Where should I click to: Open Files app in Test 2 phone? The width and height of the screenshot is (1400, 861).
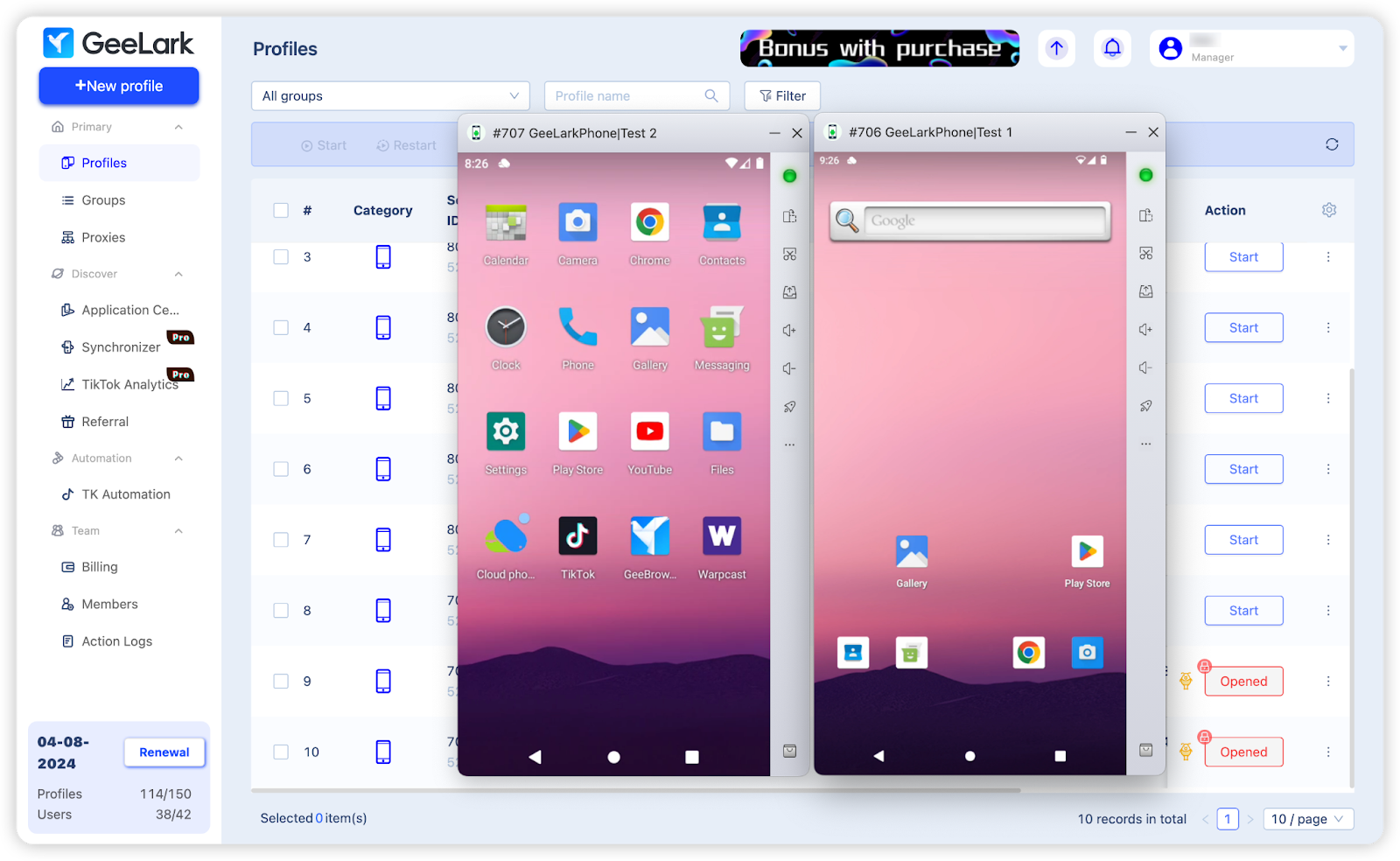722,431
